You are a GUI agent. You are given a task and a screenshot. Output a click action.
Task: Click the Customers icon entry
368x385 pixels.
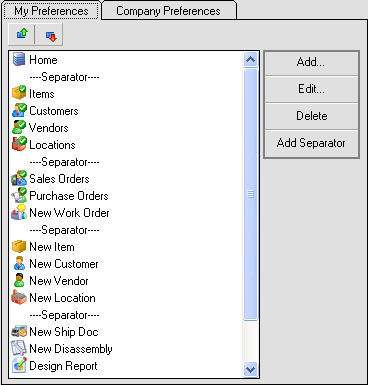(x=19, y=110)
